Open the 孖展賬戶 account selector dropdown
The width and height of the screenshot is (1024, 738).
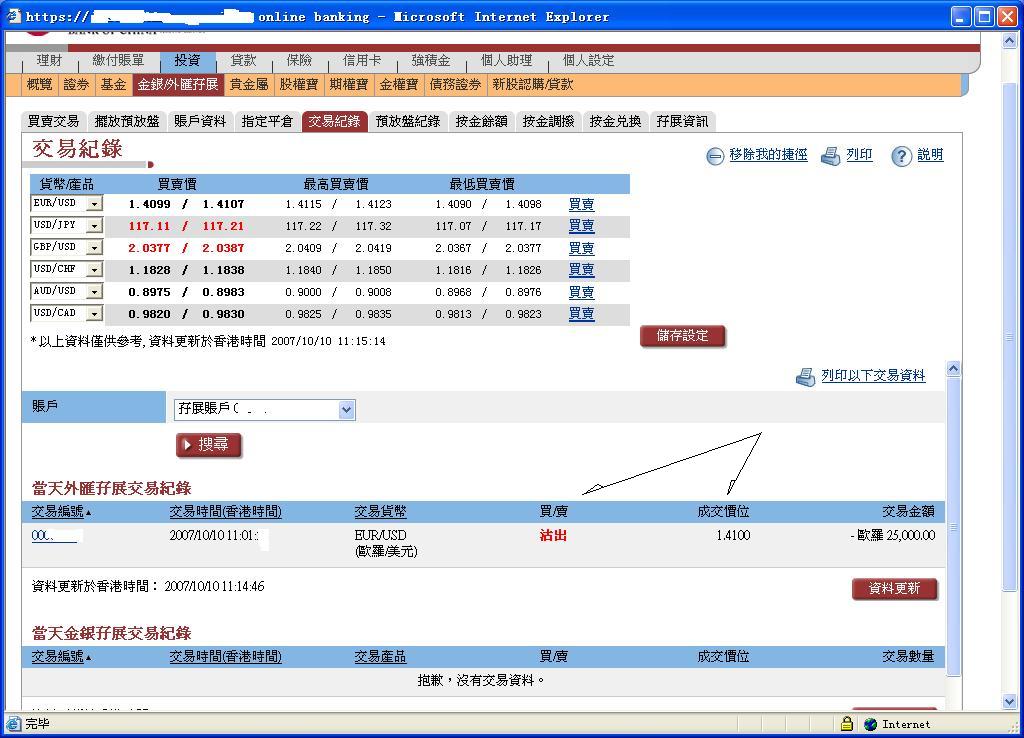click(x=347, y=409)
